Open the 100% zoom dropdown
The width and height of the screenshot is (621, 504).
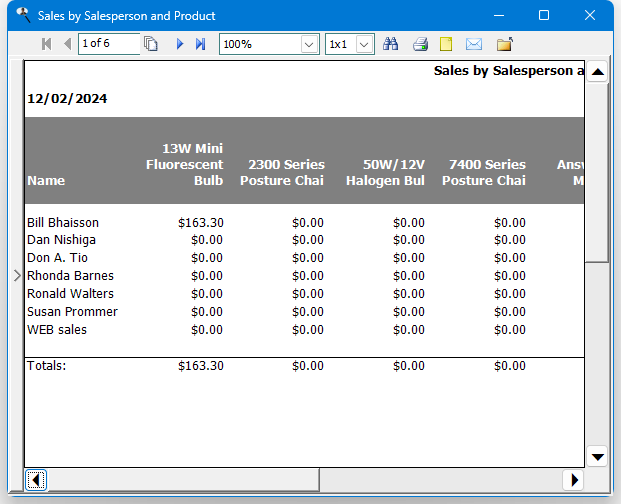pyautogui.click(x=309, y=44)
